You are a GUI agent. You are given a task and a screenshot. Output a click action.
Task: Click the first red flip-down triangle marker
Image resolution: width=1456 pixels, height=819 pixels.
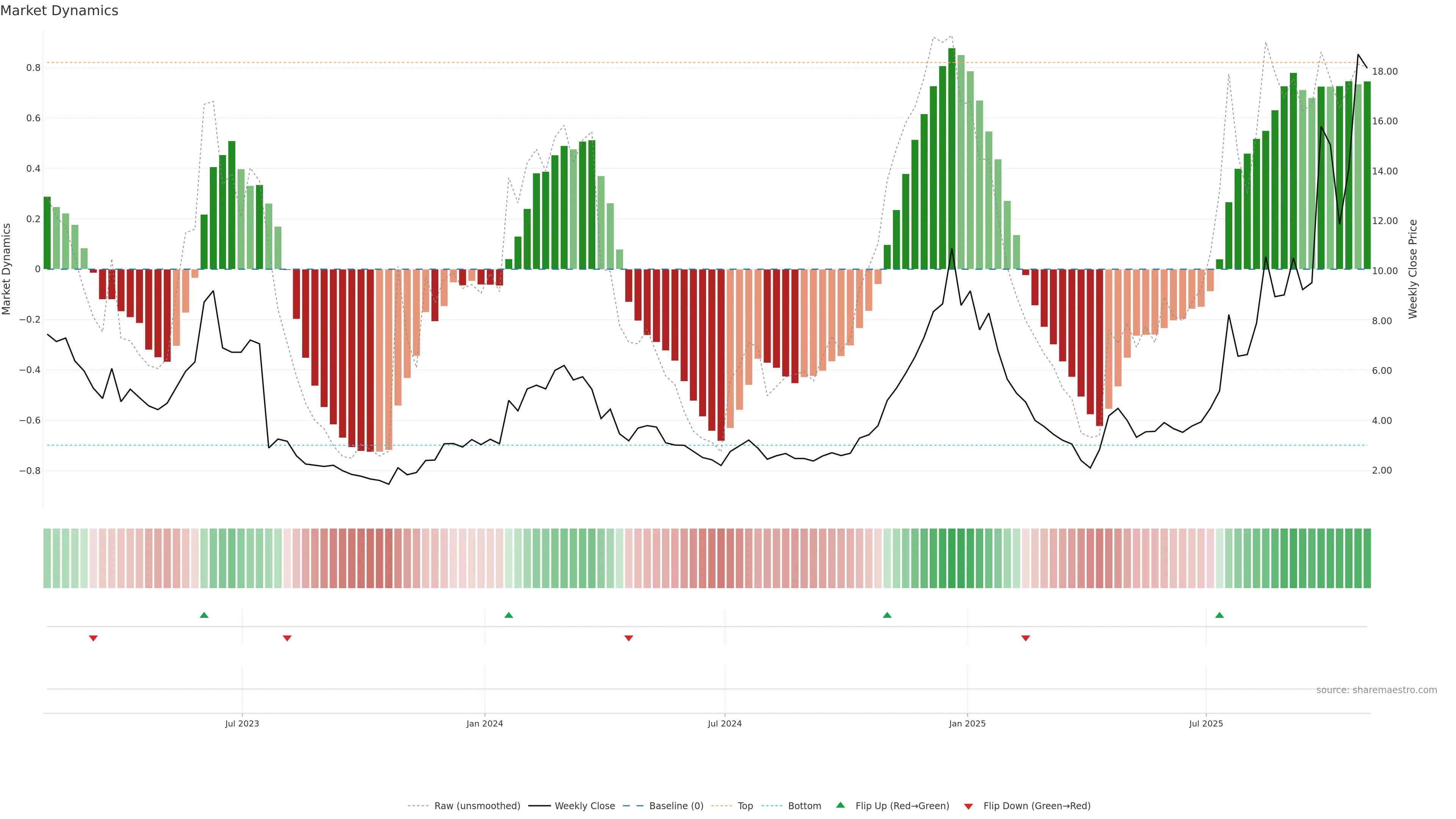click(93, 638)
